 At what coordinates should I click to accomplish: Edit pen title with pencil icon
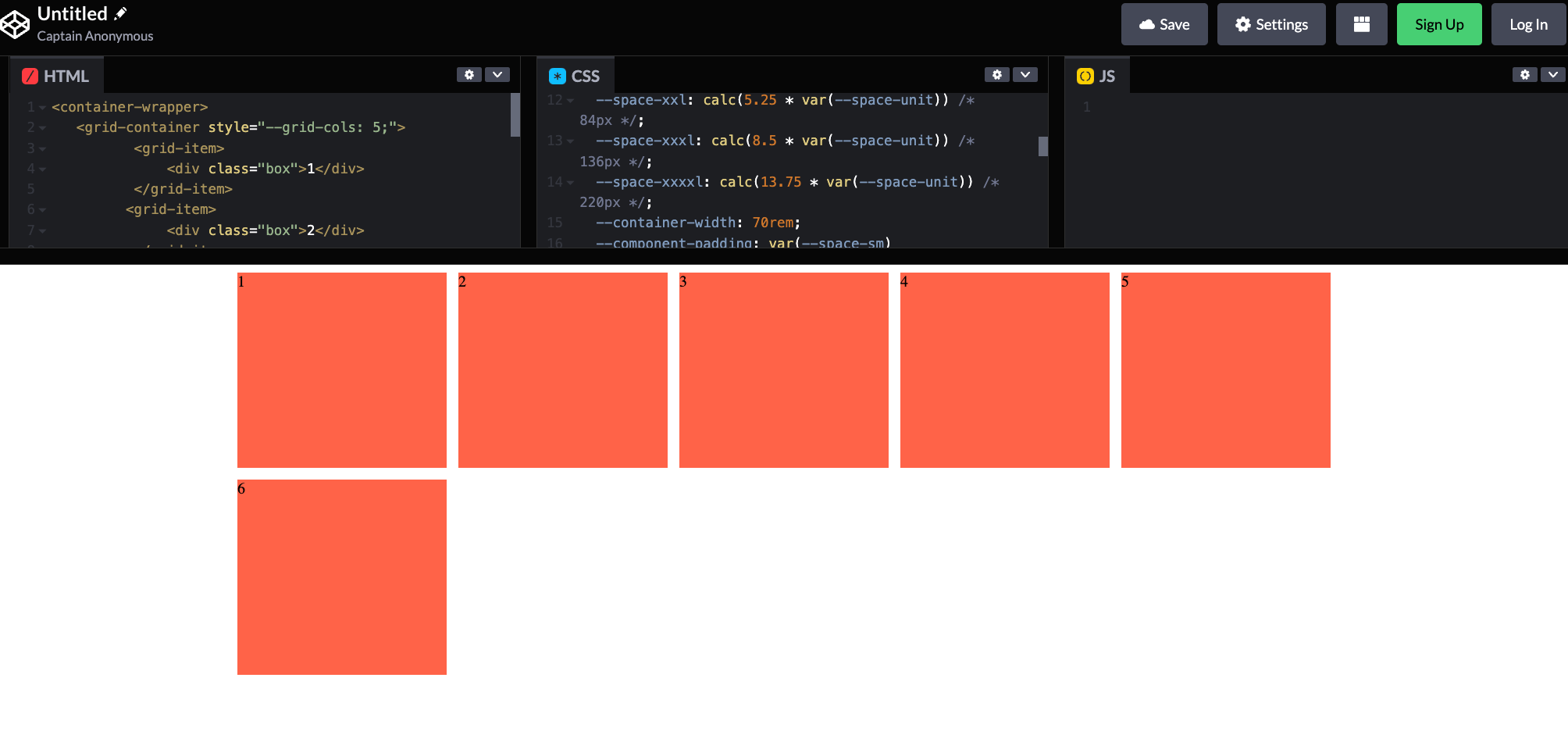[x=120, y=13]
